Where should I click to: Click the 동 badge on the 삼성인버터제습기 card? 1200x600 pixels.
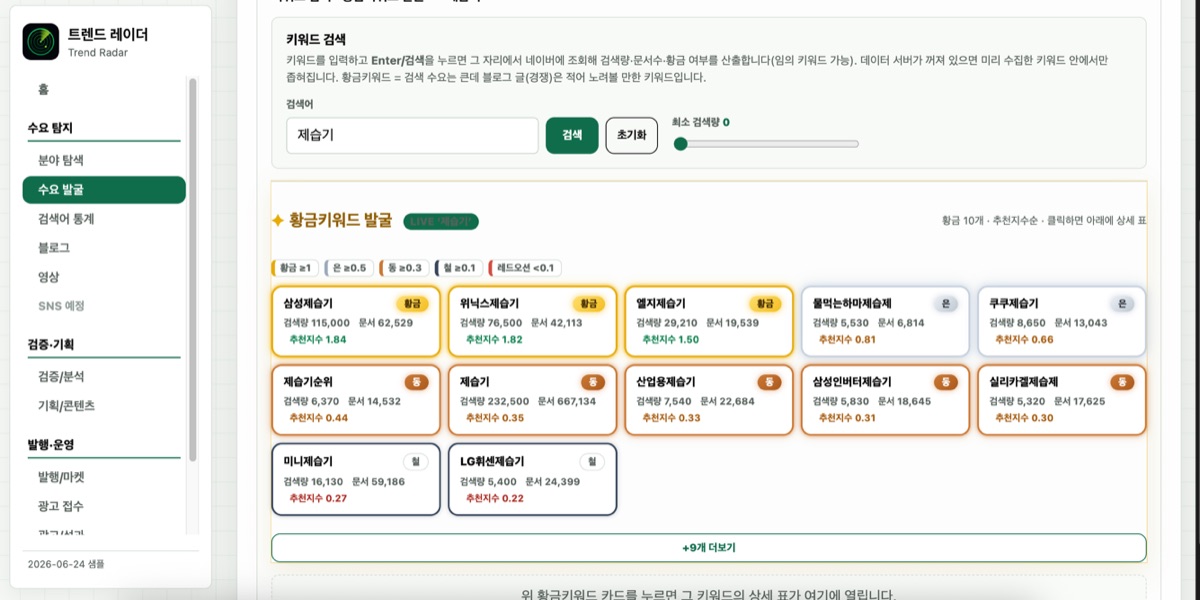point(946,382)
